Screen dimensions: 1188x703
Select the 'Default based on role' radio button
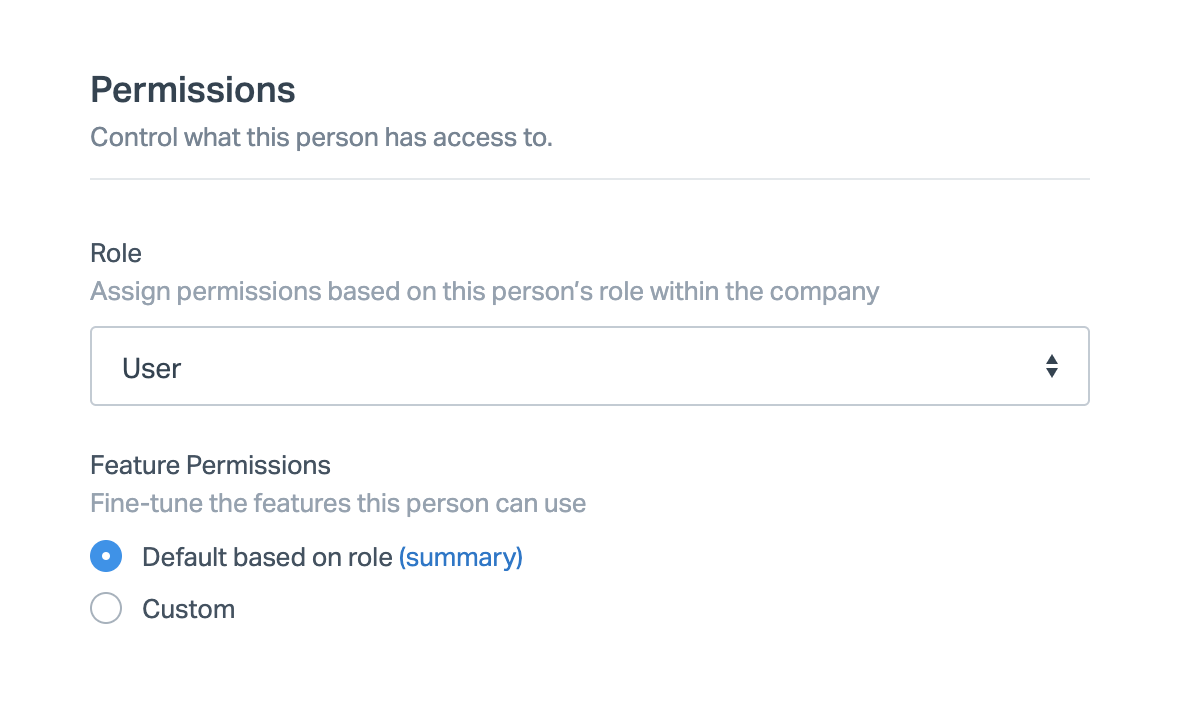(106, 557)
